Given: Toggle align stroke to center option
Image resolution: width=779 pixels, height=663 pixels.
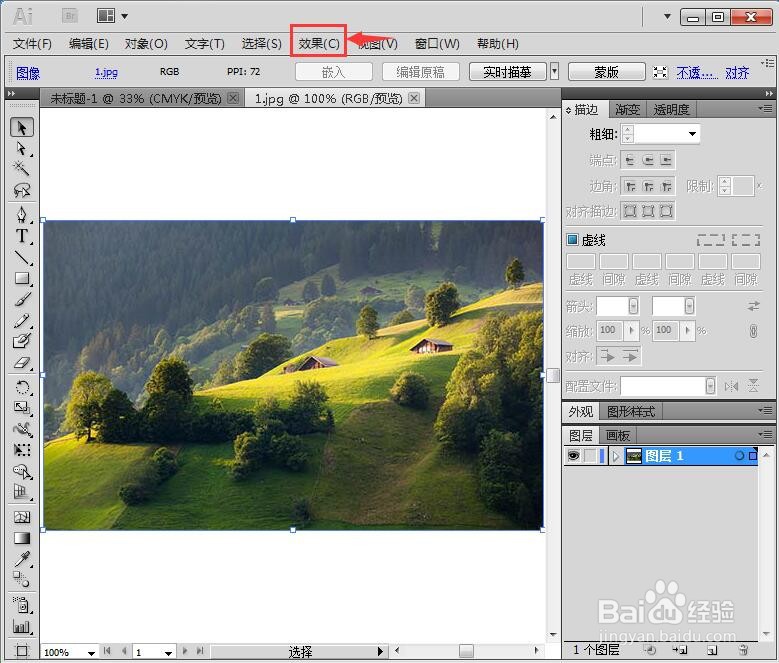Looking at the screenshot, I should pyautogui.click(x=630, y=211).
